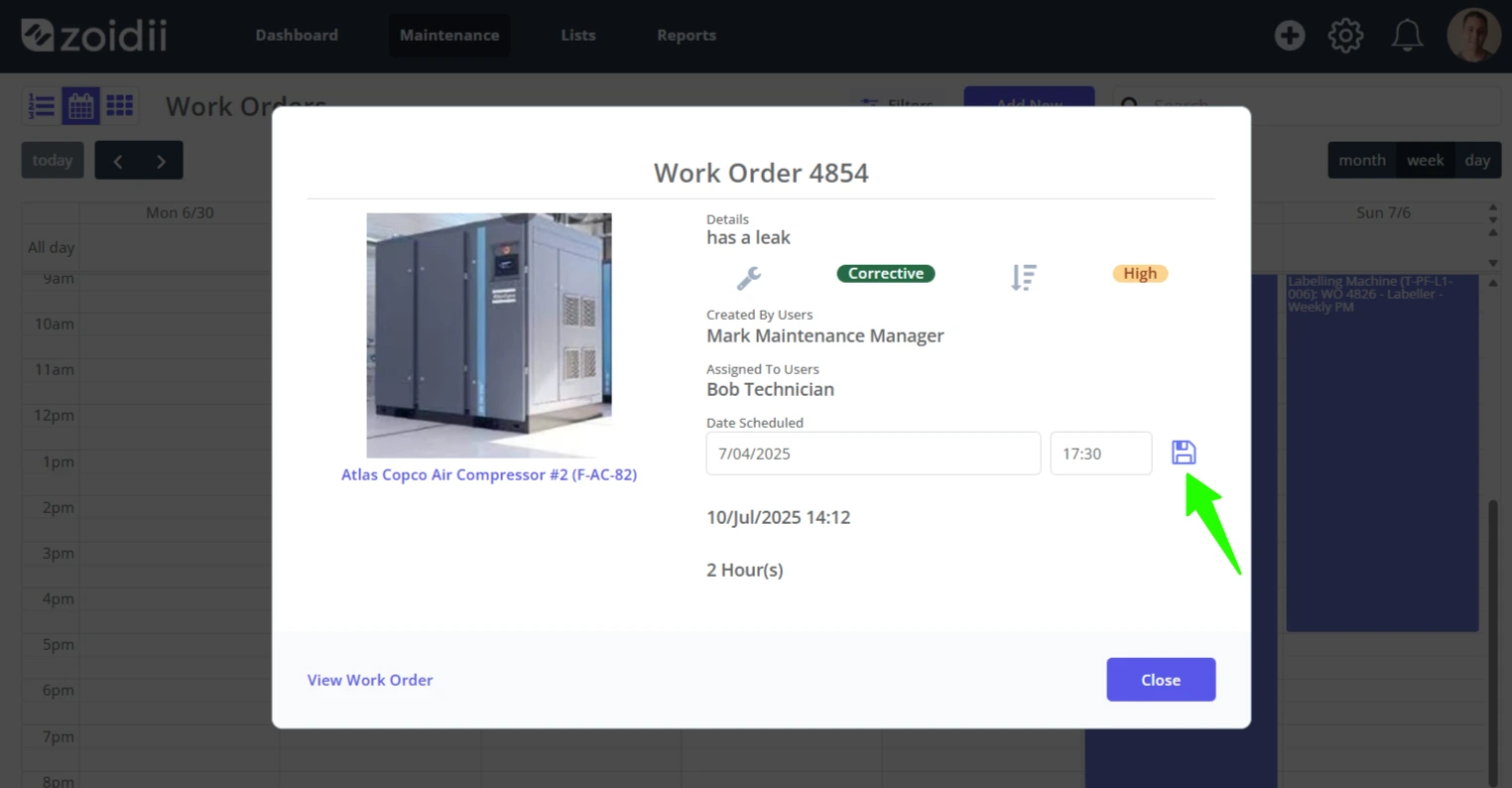Toggle calendar to week view
Image resolution: width=1512 pixels, height=788 pixels.
pyautogui.click(x=1426, y=160)
